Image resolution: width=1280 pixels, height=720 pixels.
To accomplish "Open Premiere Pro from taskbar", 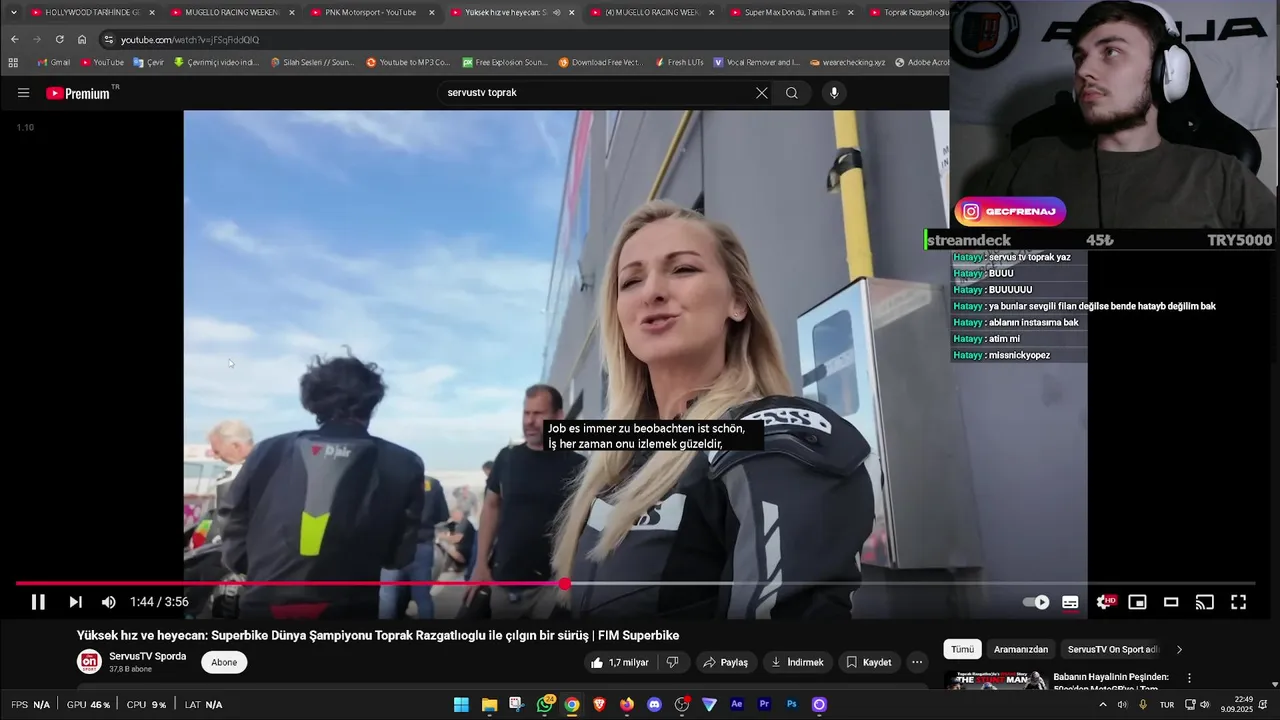I will coord(765,705).
